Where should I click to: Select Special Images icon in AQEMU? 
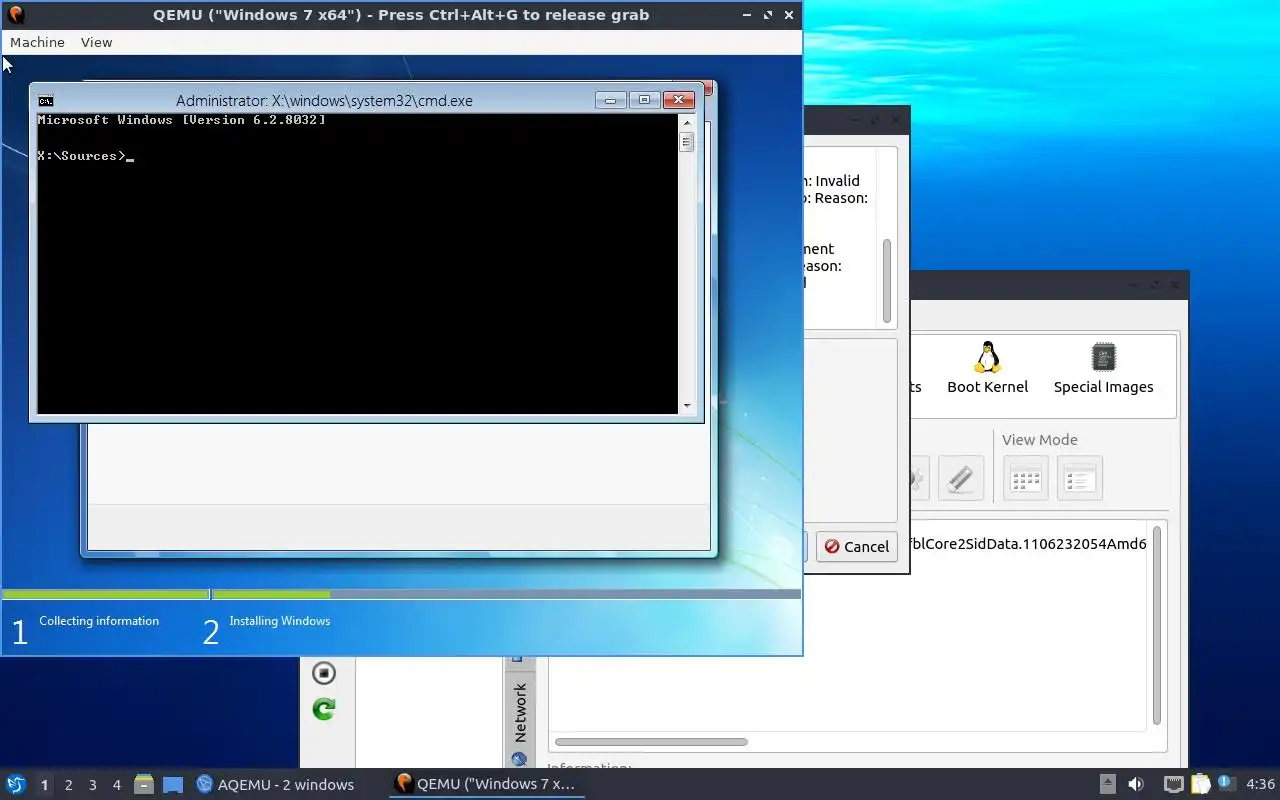(x=1103, y=368)
